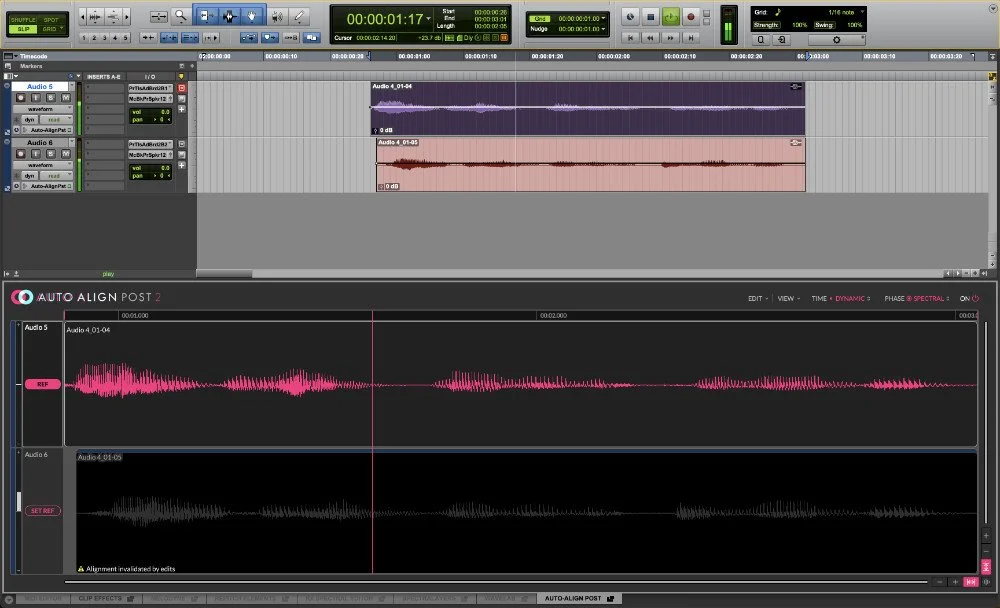Screen dimensions: 1000x608
Task: Mute the Audio 6 track
Action: (x=65, y=154)
